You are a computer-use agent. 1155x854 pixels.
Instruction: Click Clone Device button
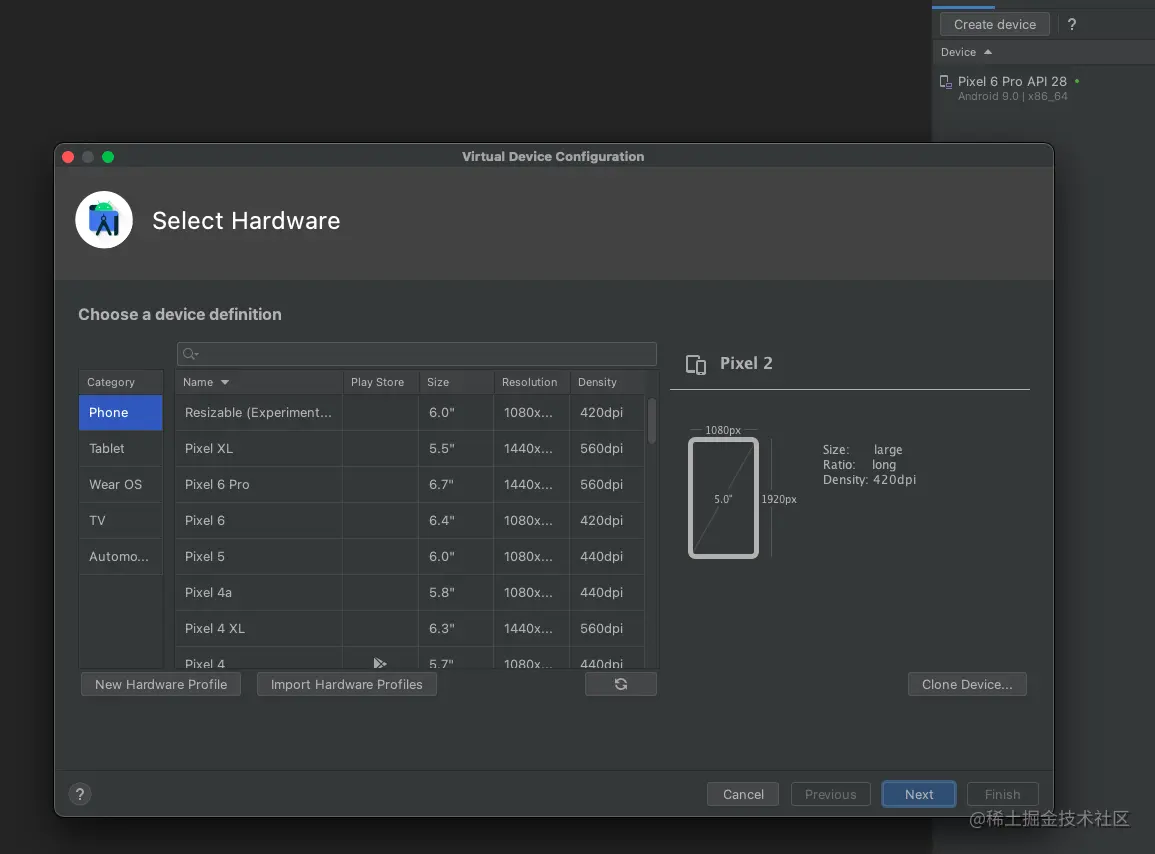966,685
